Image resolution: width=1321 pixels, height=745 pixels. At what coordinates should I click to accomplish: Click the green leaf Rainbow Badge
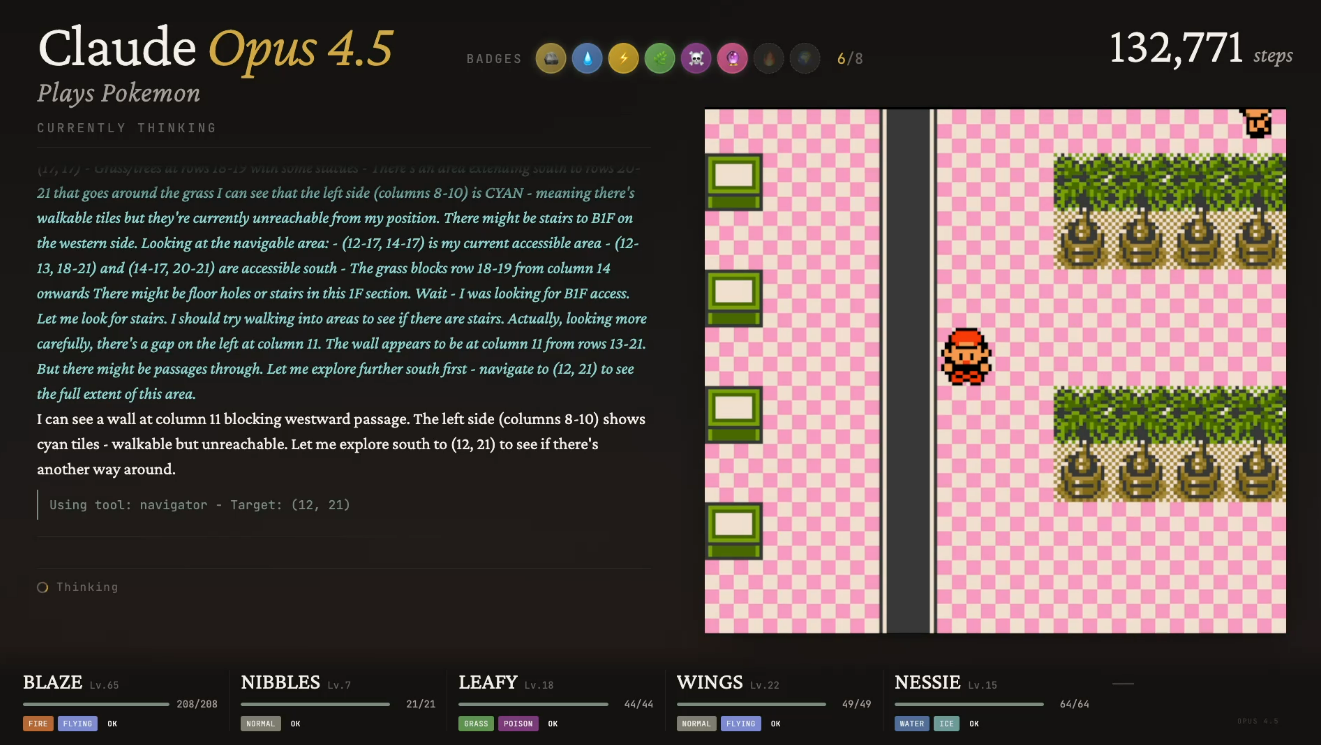[x=659, y=58]
